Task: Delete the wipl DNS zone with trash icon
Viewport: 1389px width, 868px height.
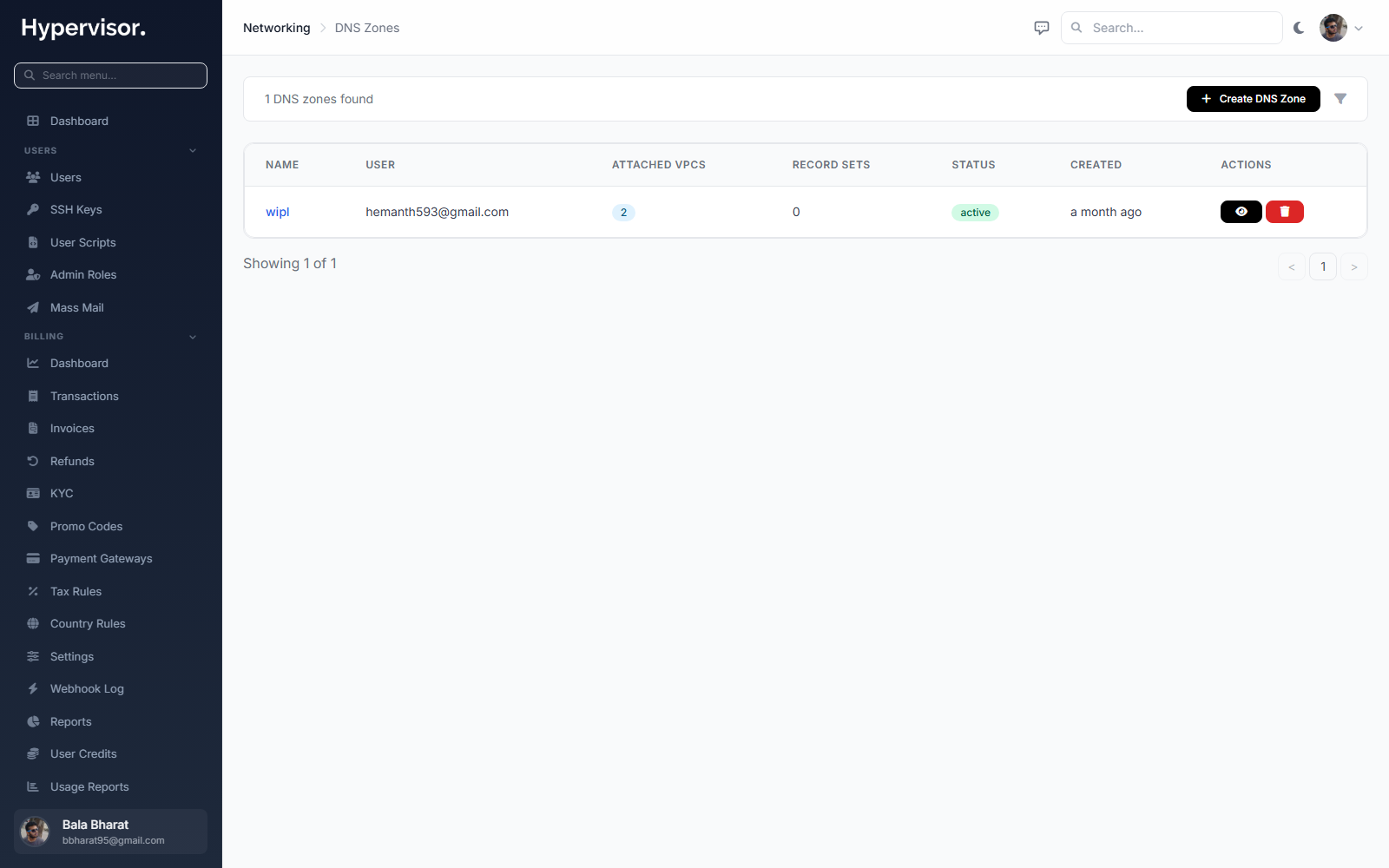Action: [x=1284, y=212]
